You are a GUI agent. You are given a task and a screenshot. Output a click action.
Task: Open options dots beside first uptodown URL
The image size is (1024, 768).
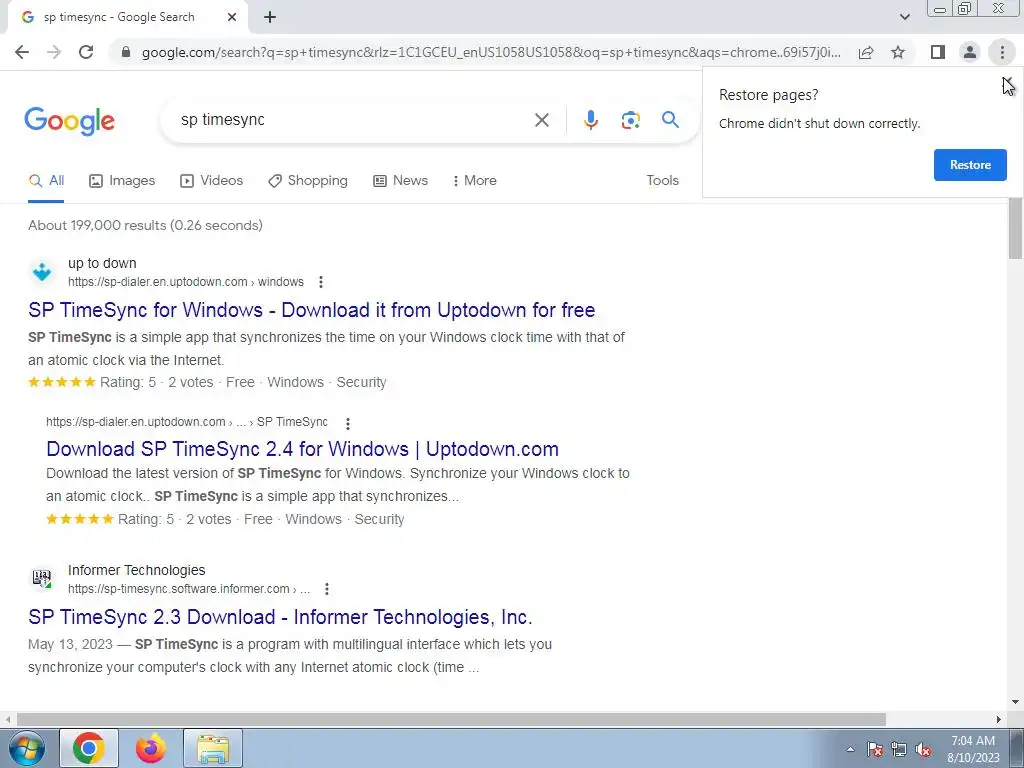(x=321, y=282)
